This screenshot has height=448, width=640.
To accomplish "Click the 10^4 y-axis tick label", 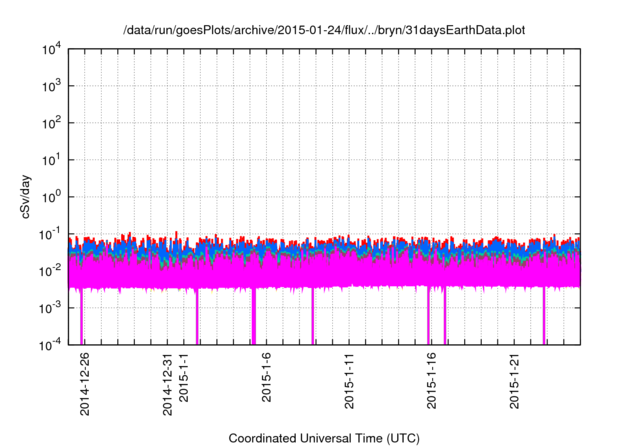I will [52, 49].
